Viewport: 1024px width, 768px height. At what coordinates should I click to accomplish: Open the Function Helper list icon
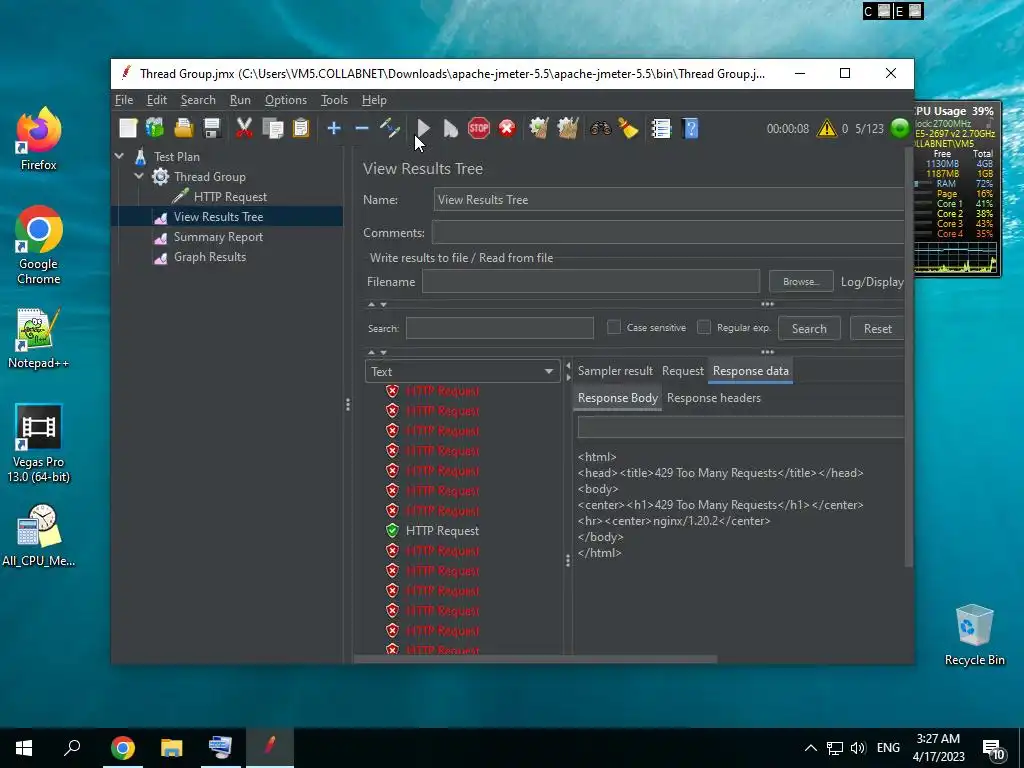point(661,128)
